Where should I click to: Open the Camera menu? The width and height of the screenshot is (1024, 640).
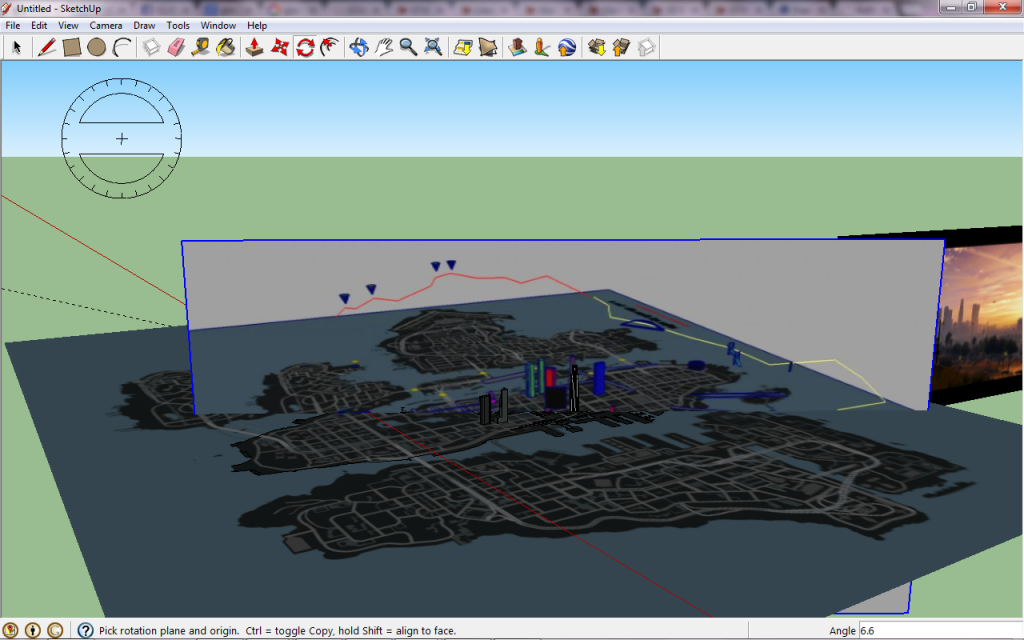click(106, 25)
